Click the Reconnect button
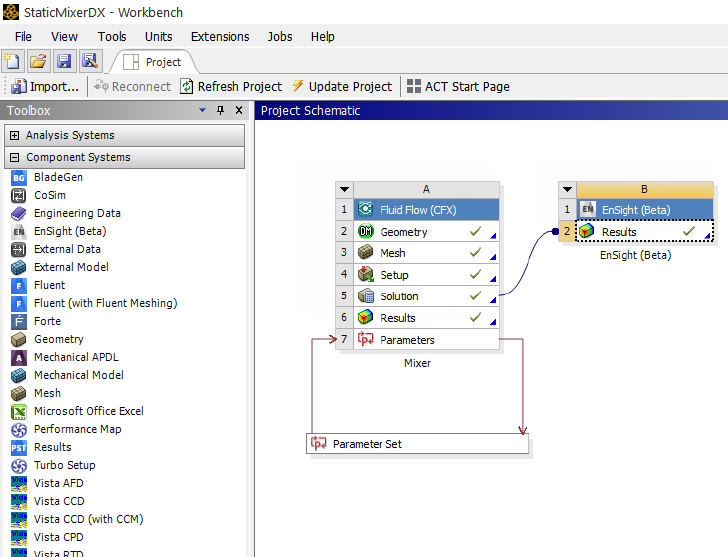Viewport: 728px width, 557px height. click(132, 86)
